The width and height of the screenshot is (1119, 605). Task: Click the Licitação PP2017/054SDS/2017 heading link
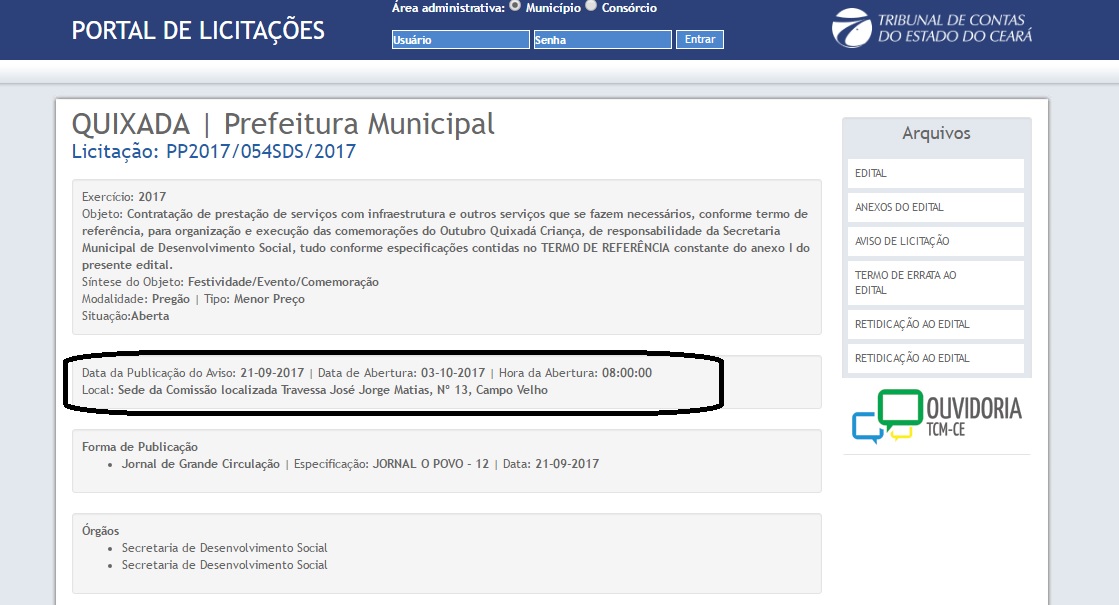click(214, 152)
